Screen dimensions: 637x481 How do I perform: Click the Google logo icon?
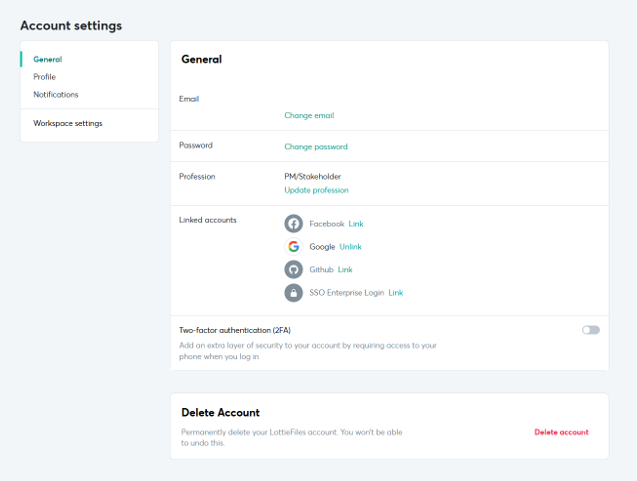(293, 246)
